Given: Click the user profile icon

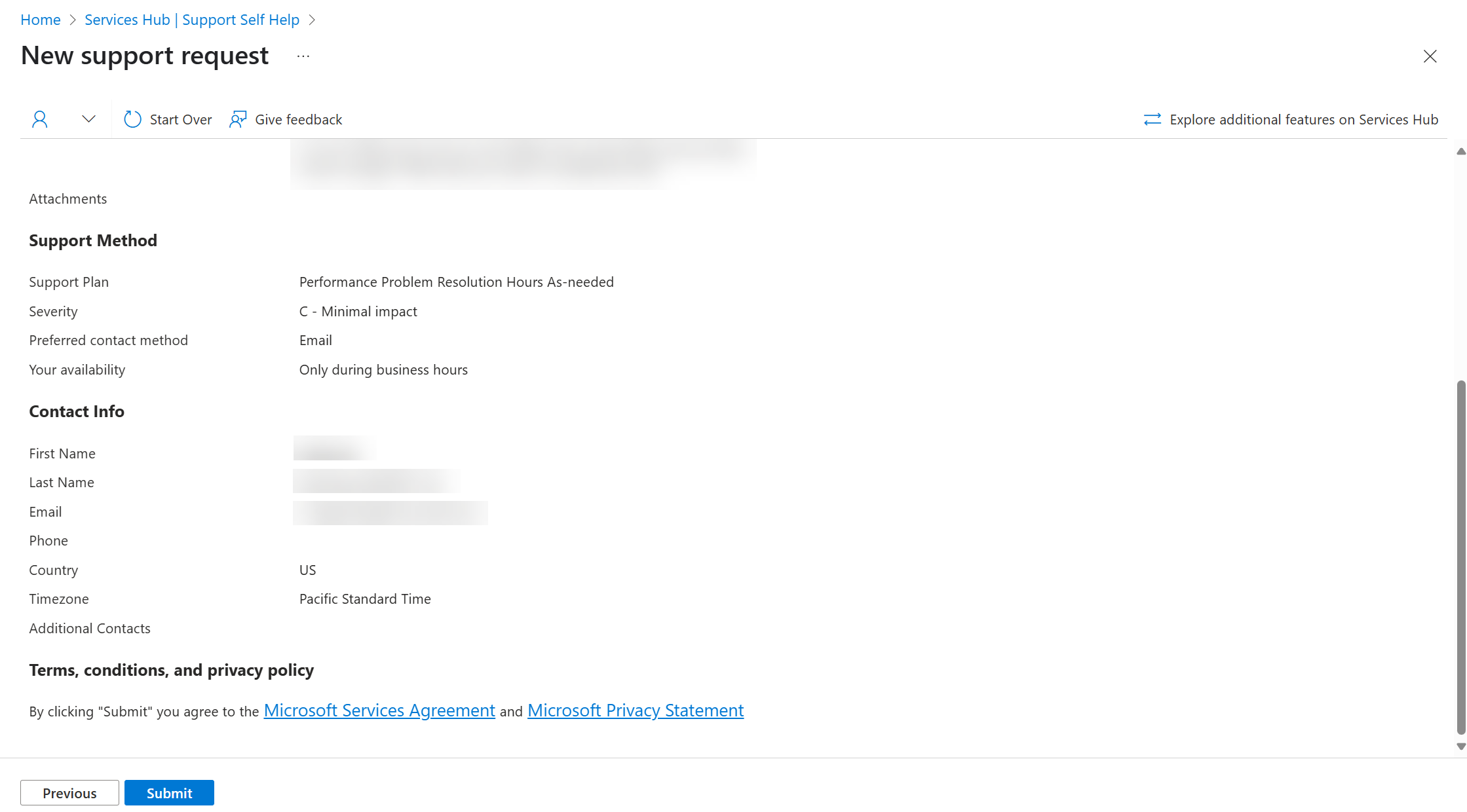Looking at the screenshot, I should point(40,118).
